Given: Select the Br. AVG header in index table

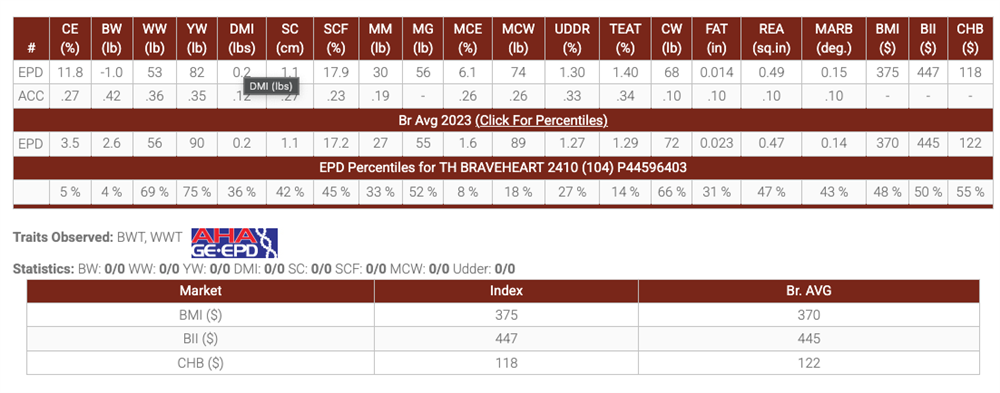Looking at the screenshot, I should point(808,290).
